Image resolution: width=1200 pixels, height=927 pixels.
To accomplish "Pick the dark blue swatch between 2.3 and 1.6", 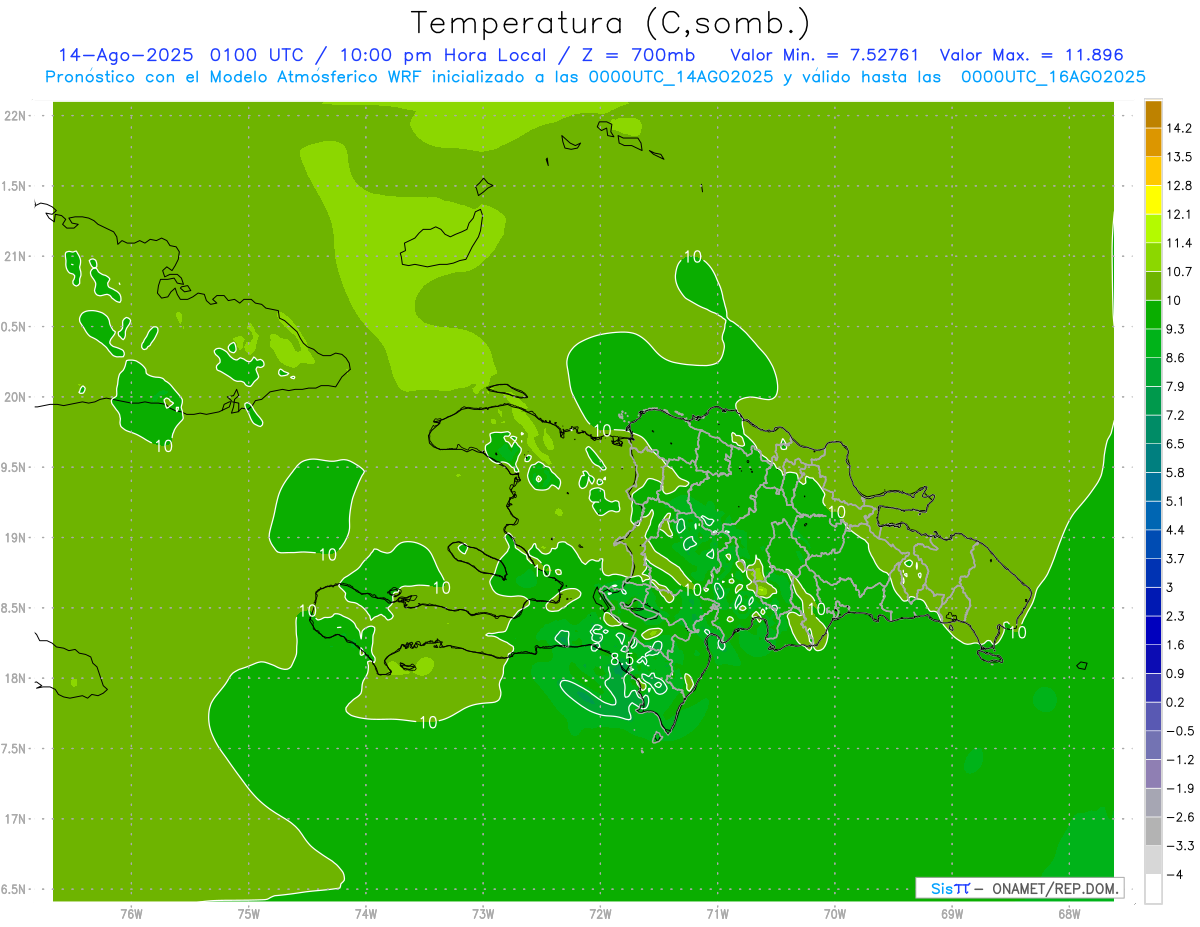I will pos(1153,630).
